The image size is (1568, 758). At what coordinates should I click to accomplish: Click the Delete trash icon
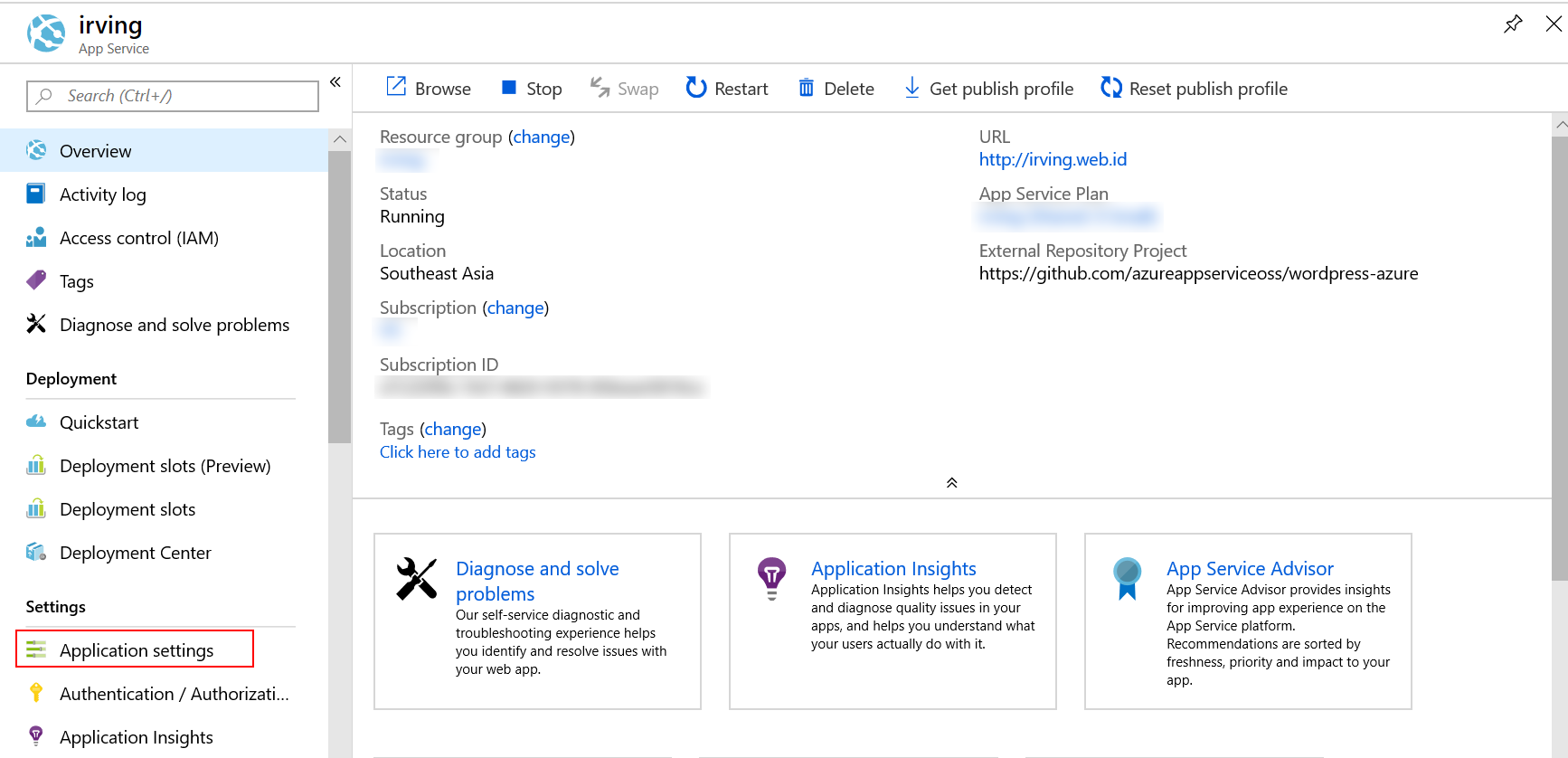806,88
